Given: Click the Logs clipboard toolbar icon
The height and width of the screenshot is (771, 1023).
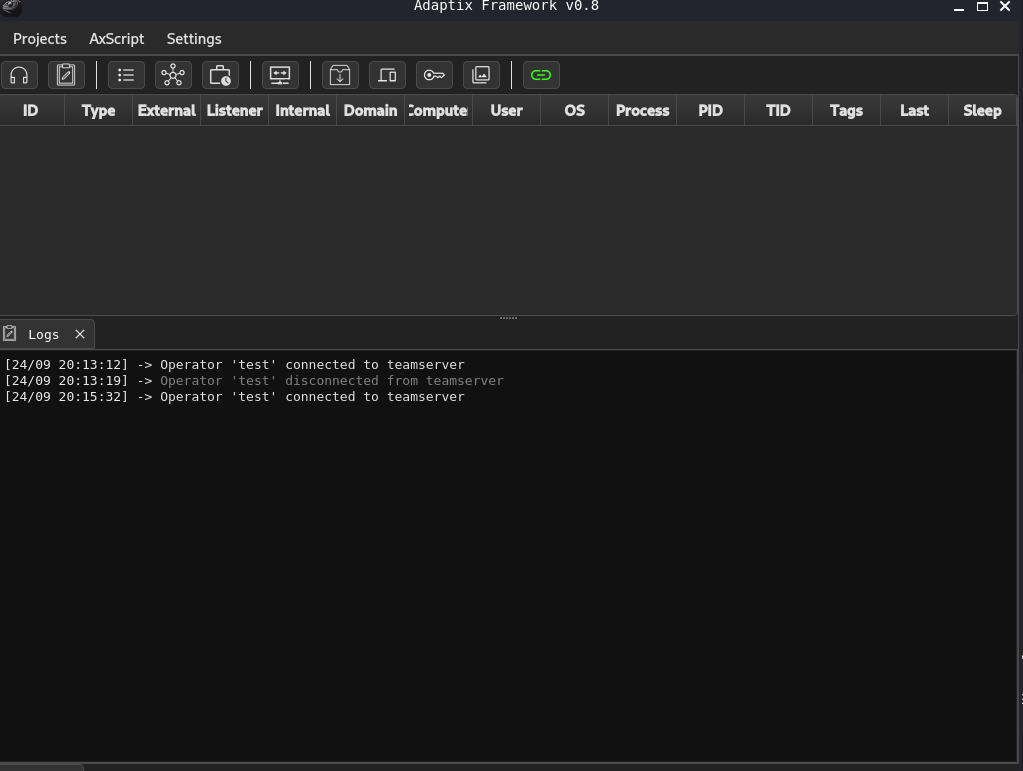Looking at the screenshot, I should click(x=66, y=75).
